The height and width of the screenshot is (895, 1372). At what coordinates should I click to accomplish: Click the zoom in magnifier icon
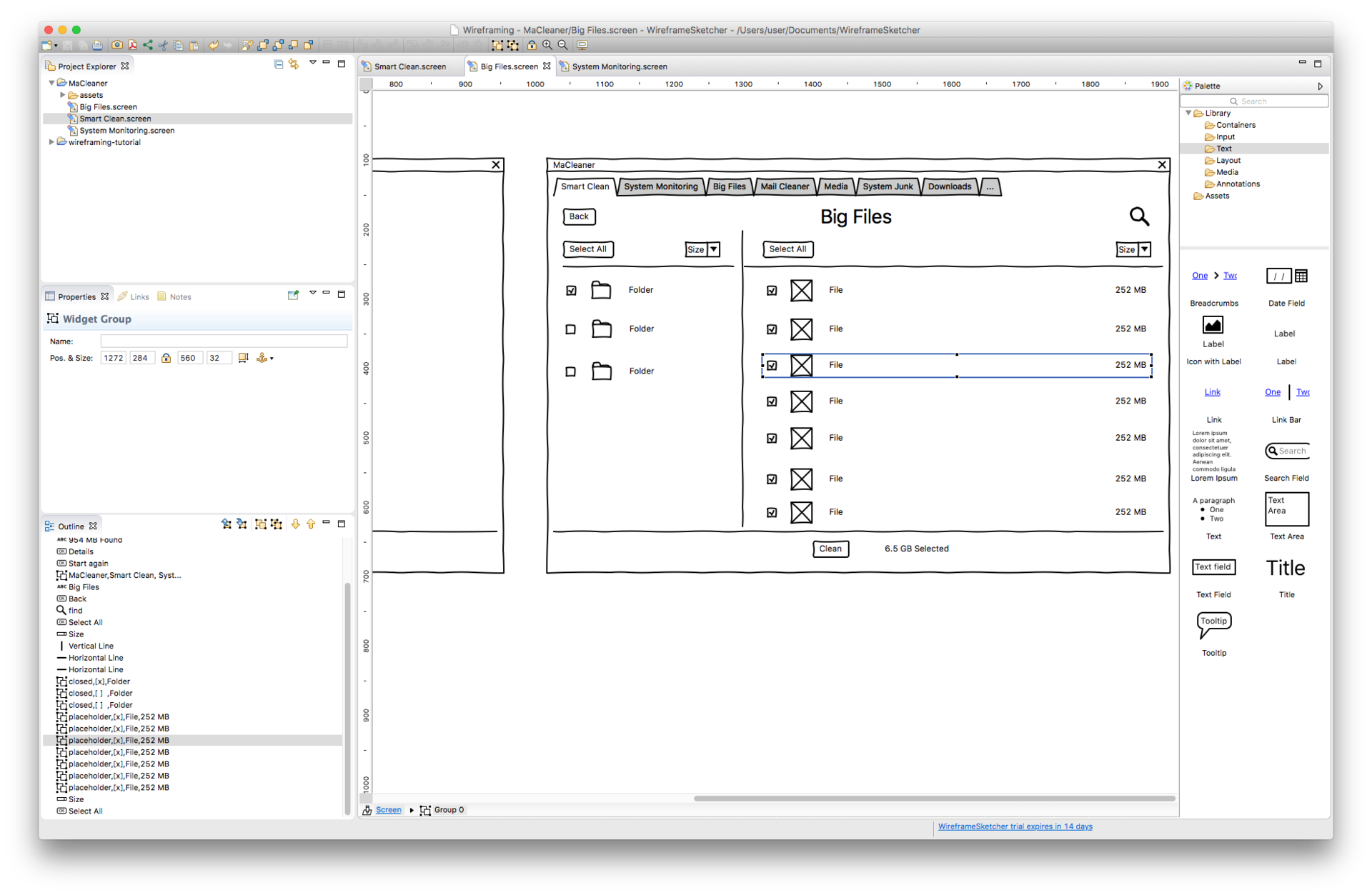[547, 45]
